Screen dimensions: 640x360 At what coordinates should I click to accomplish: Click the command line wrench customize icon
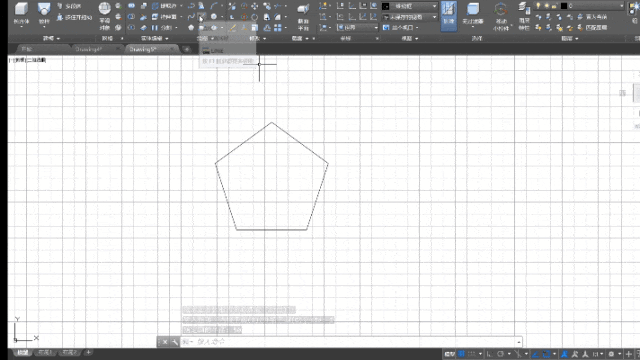175,342
